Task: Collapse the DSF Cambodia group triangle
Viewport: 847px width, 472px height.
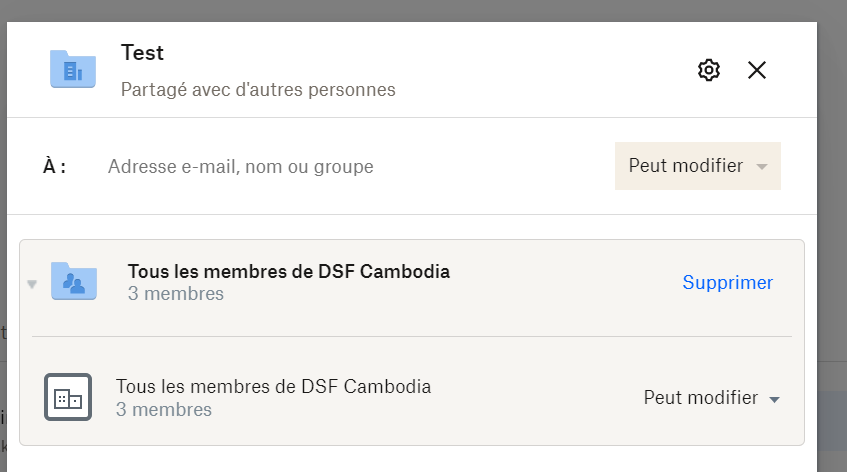Action: (x=32, y=284)
